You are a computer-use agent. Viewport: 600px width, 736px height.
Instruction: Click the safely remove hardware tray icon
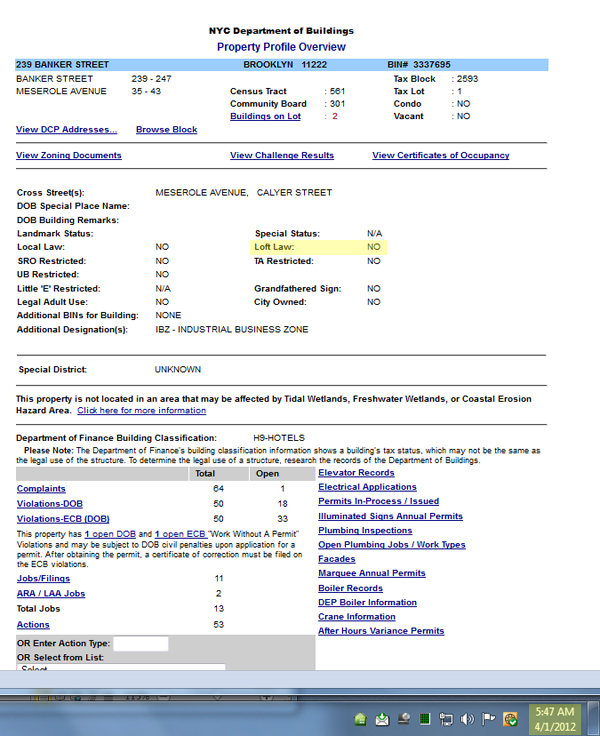point(402,718)
